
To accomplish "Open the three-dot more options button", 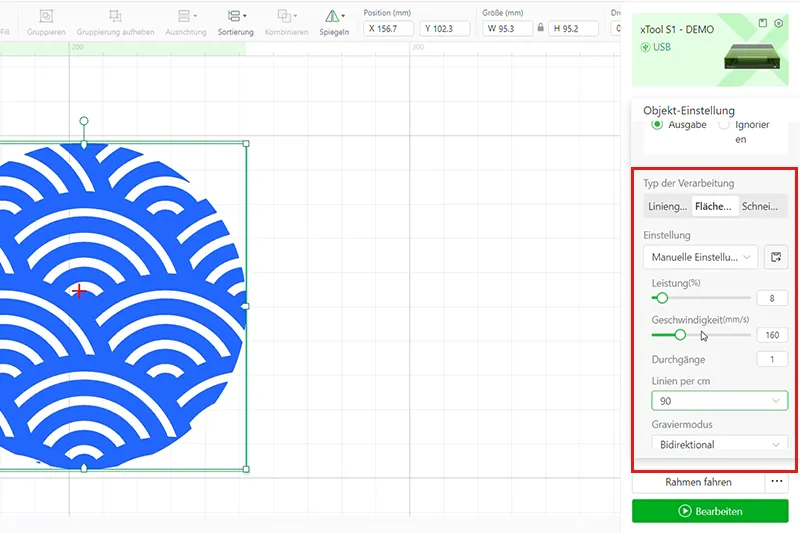I will point(777,481).
